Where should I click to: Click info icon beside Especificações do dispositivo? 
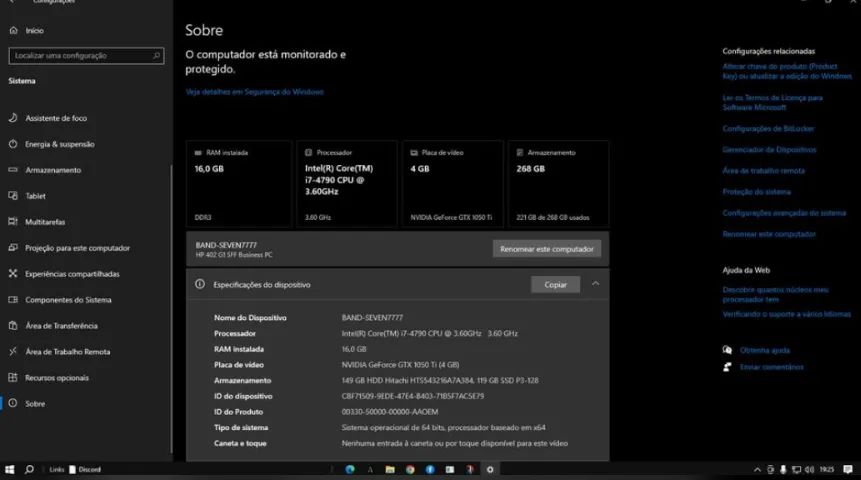click(200, 284)
